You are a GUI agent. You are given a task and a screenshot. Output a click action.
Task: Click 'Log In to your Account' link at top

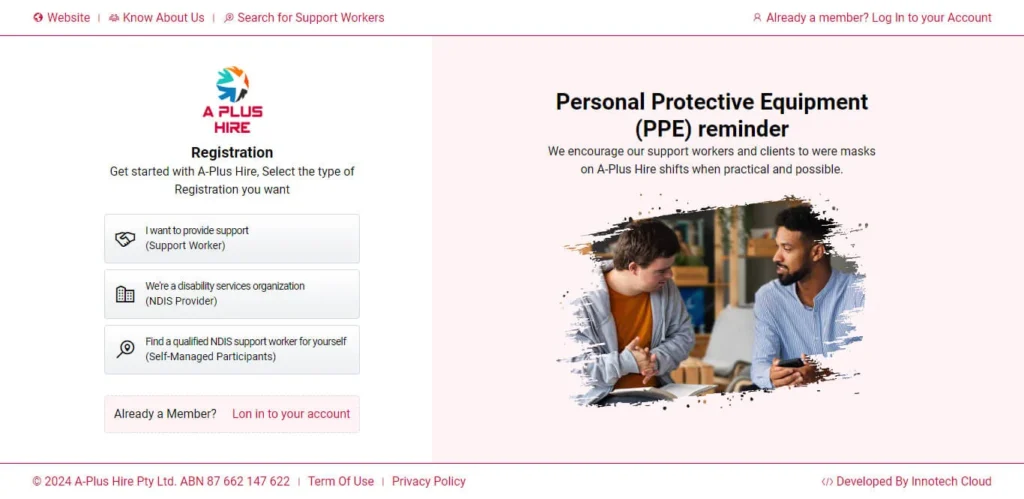(931, 18)
